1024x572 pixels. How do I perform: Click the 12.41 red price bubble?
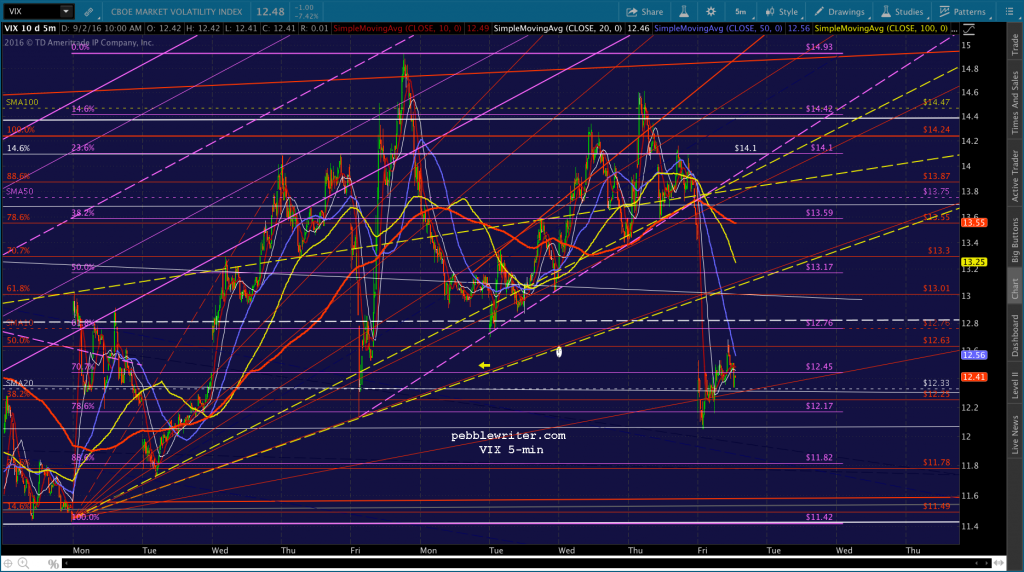click(x=974, y=377)
